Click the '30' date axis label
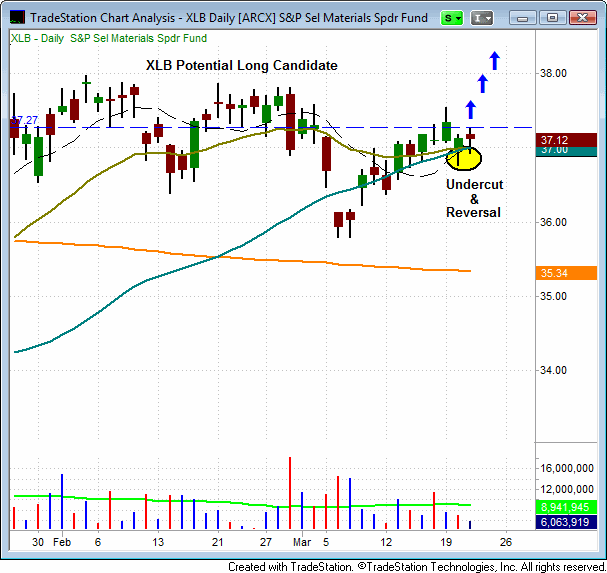The height and width of the screenshot is (573, 607). pos(38,542)
